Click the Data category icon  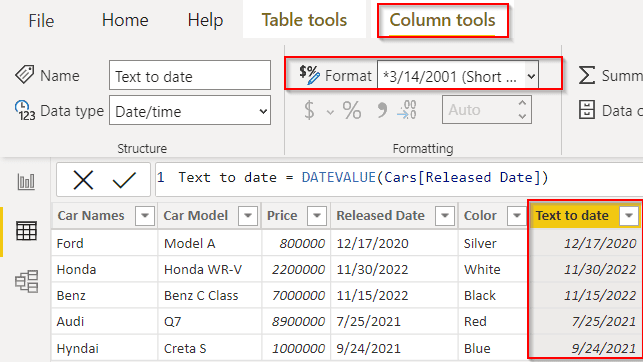pos(587,110)
